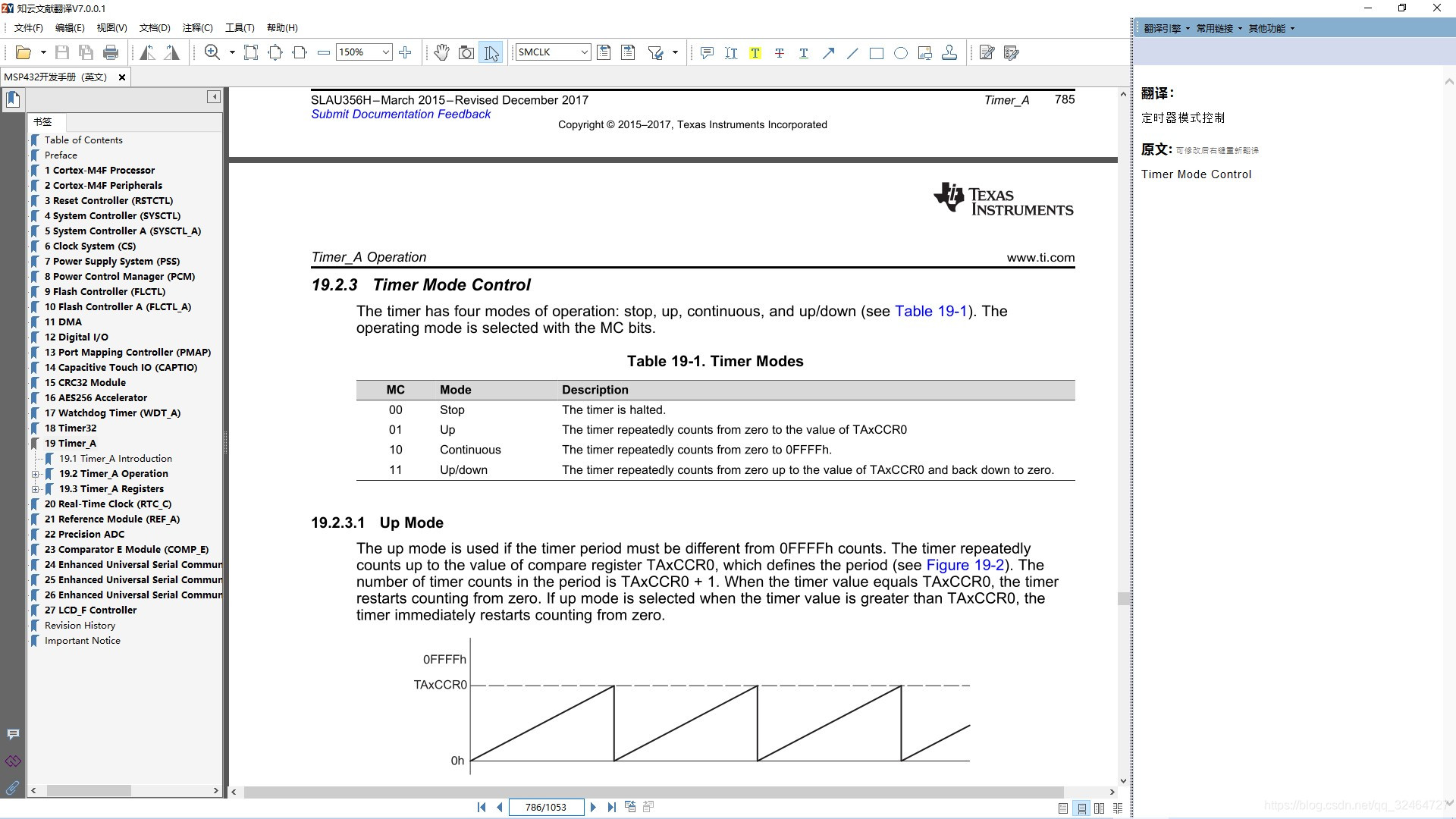Viewport: 1456px width, 819px height.
Task: Open the attachments paperclip panel
Action: coord(13,788)
